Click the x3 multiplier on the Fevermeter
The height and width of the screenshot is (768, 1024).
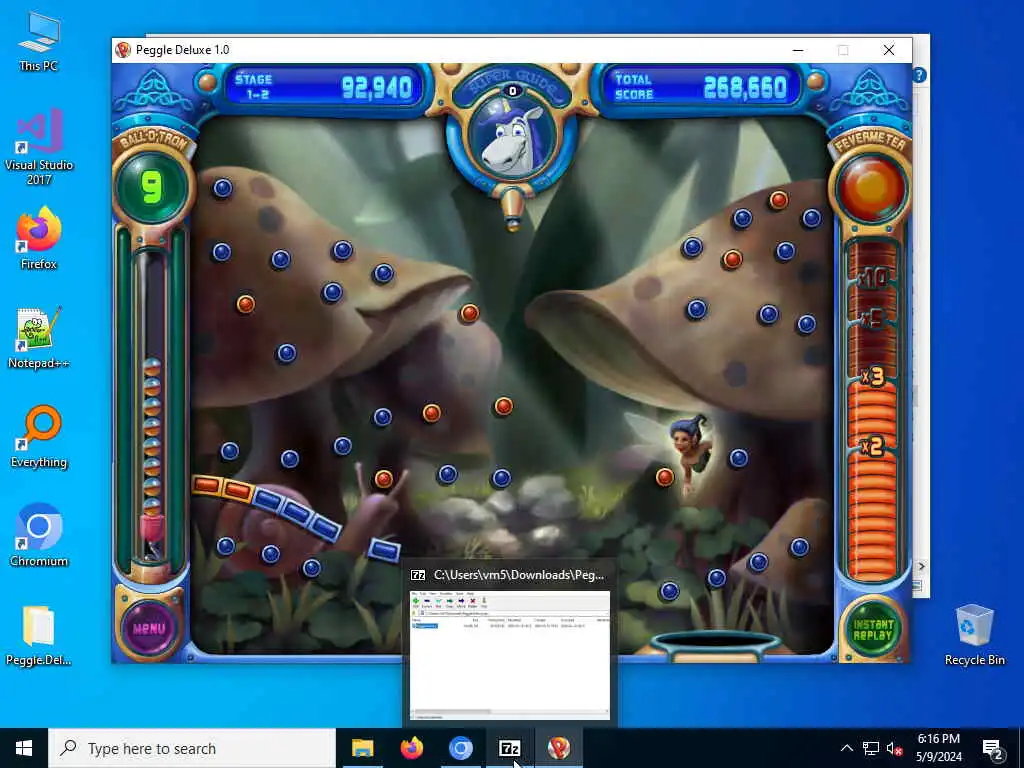click(872, 376)
